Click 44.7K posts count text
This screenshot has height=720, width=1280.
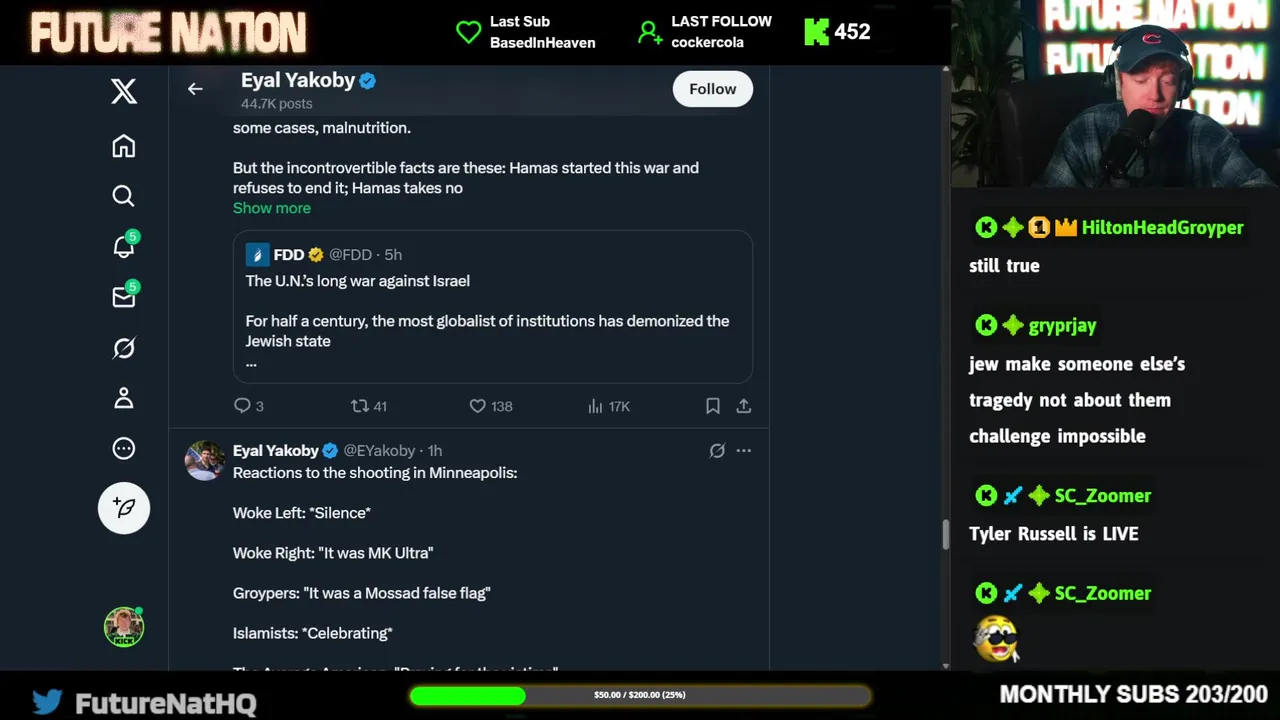[x=277, y=104]
